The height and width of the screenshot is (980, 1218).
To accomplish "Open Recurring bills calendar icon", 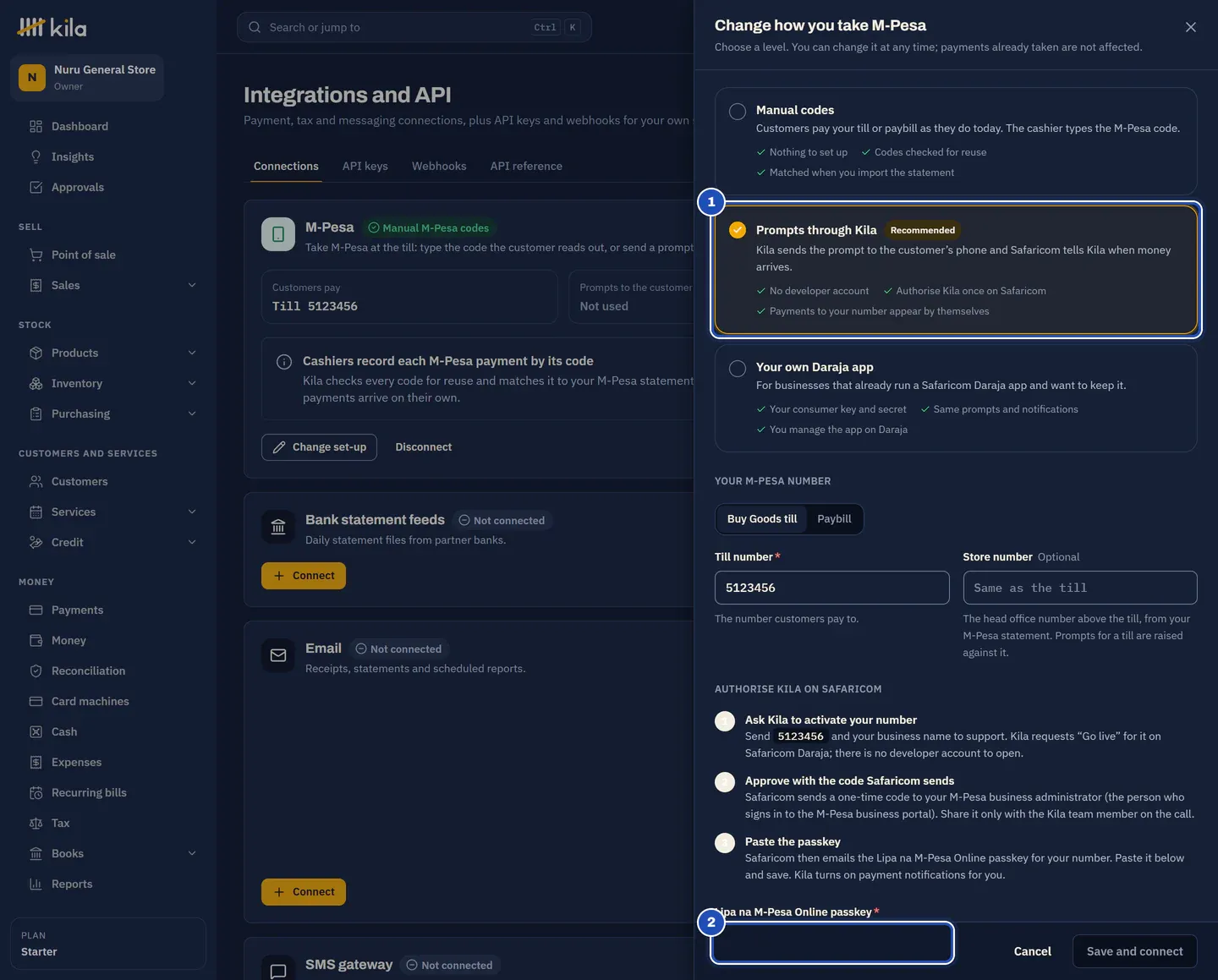I will pyautogui.click(x=36, y=792).
